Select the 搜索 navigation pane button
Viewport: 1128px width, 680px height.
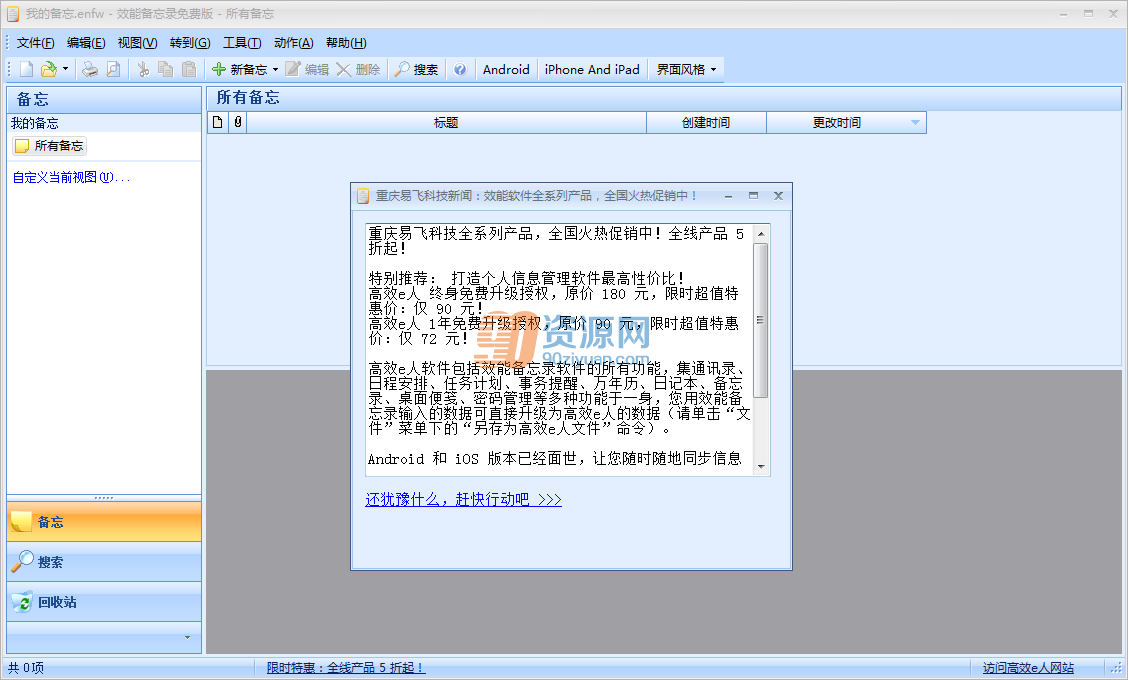(x=104, y=562)
